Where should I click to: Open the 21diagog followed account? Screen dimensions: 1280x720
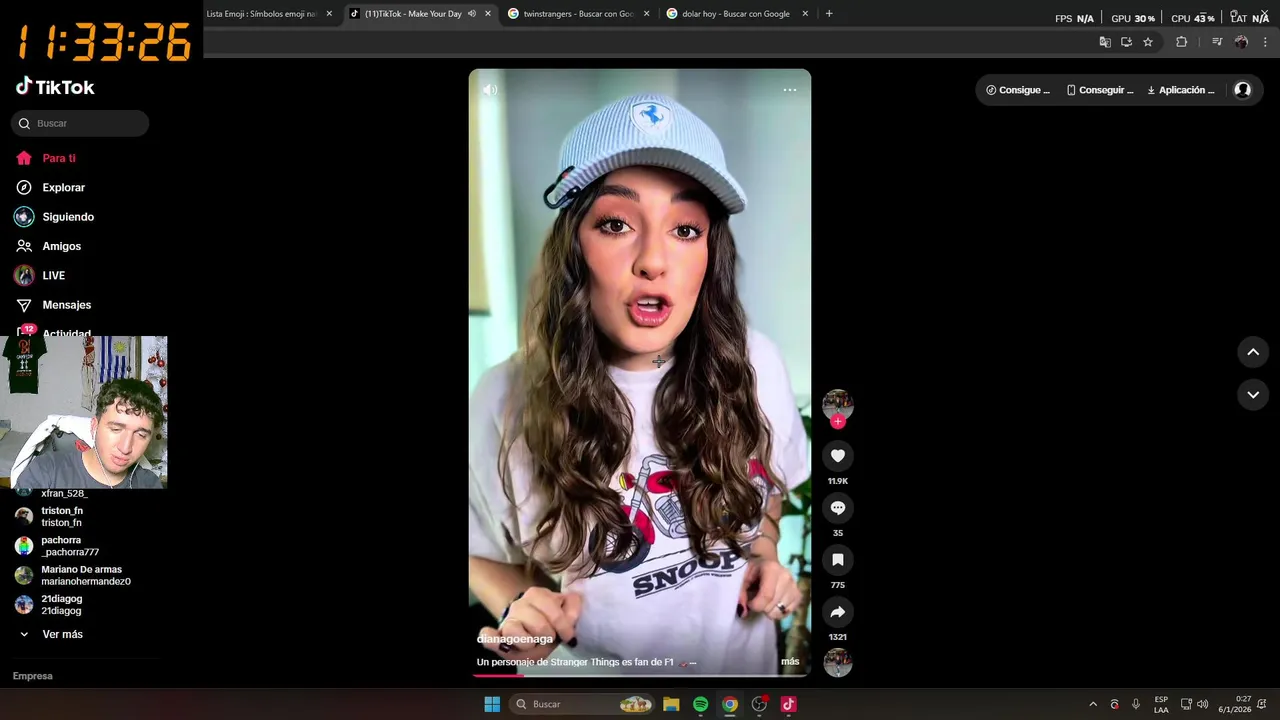click(62, 605)
